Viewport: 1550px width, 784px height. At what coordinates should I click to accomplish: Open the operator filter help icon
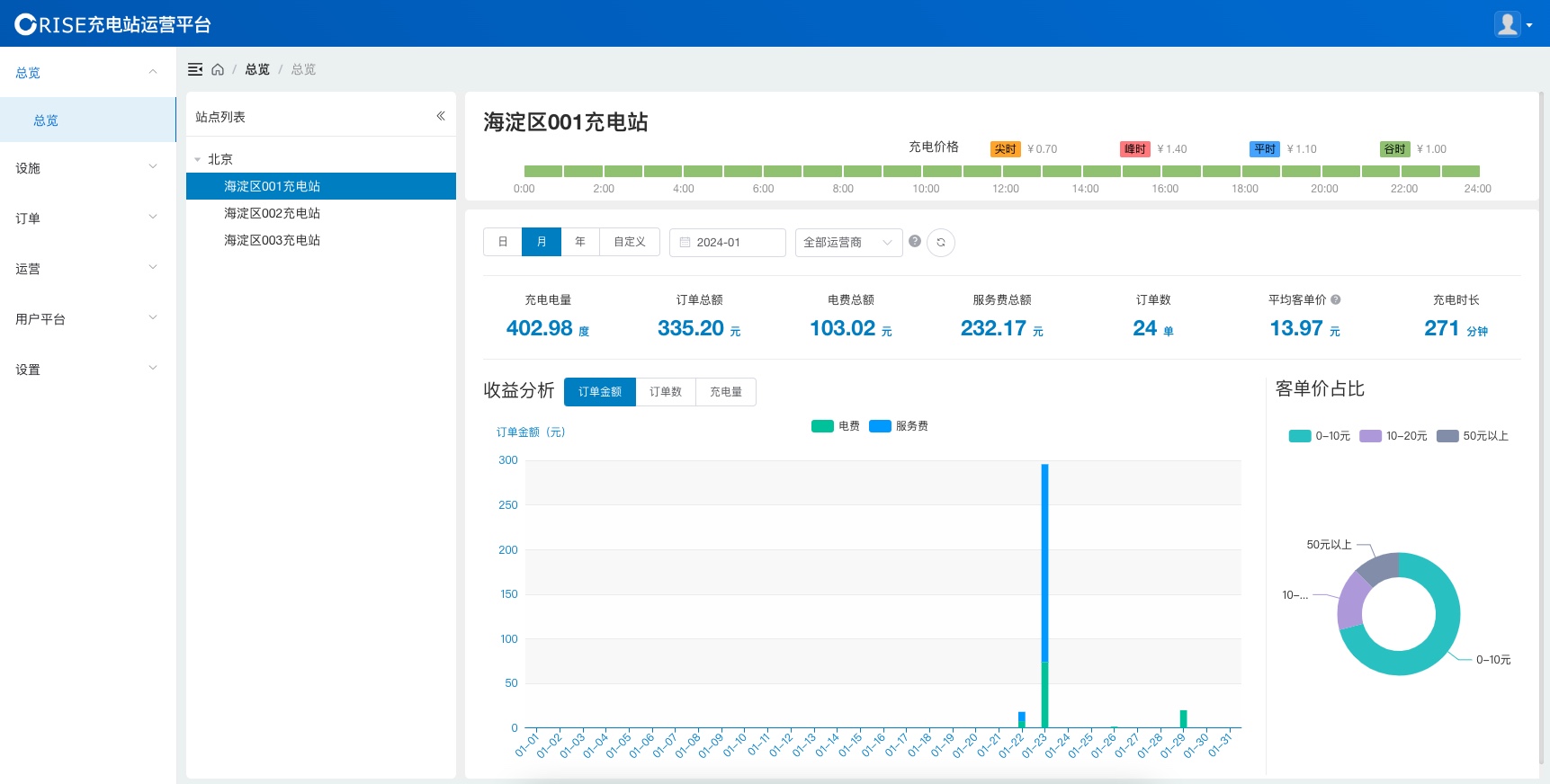(915, 241)
